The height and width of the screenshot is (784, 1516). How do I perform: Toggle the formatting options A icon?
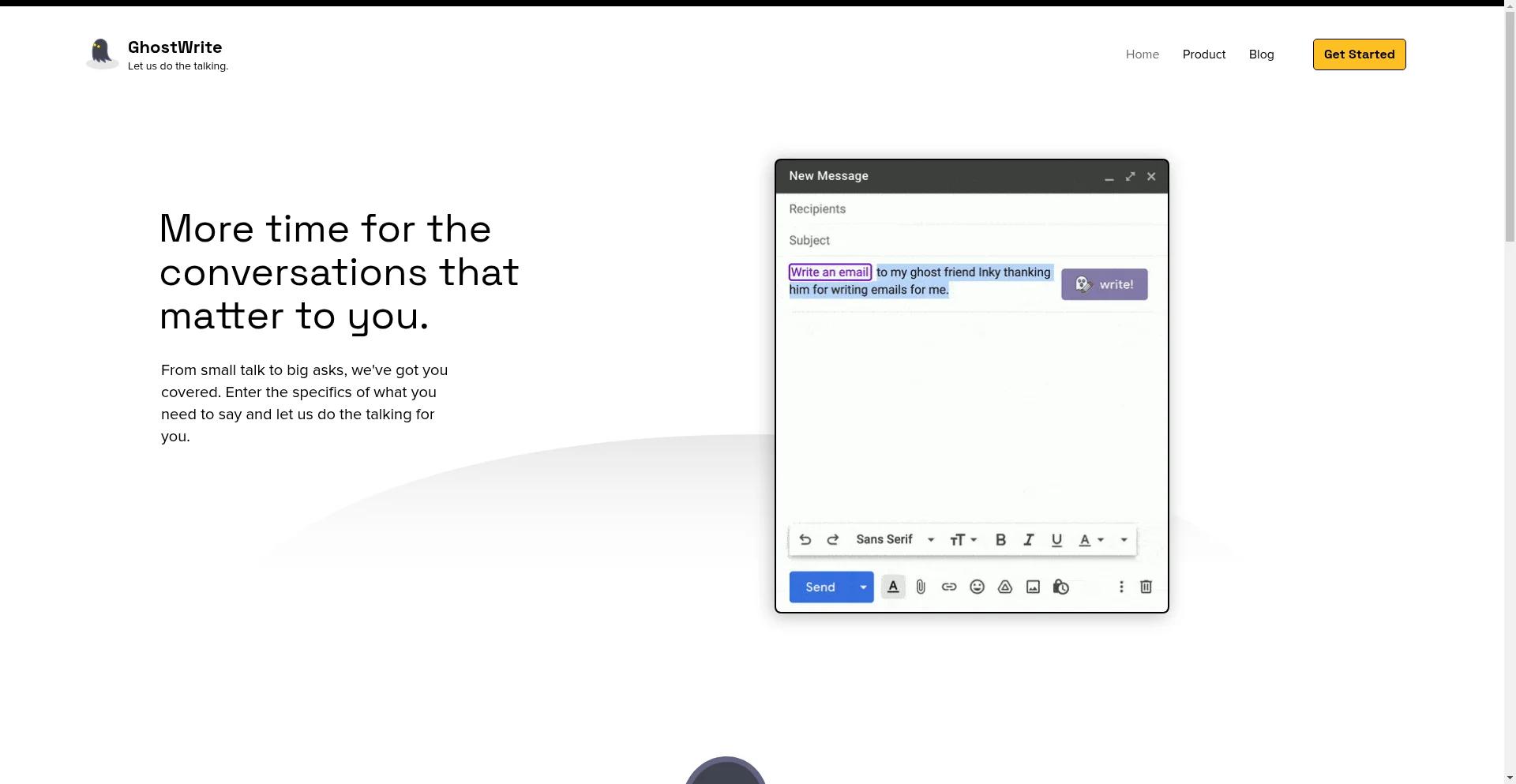click(893, 587)
